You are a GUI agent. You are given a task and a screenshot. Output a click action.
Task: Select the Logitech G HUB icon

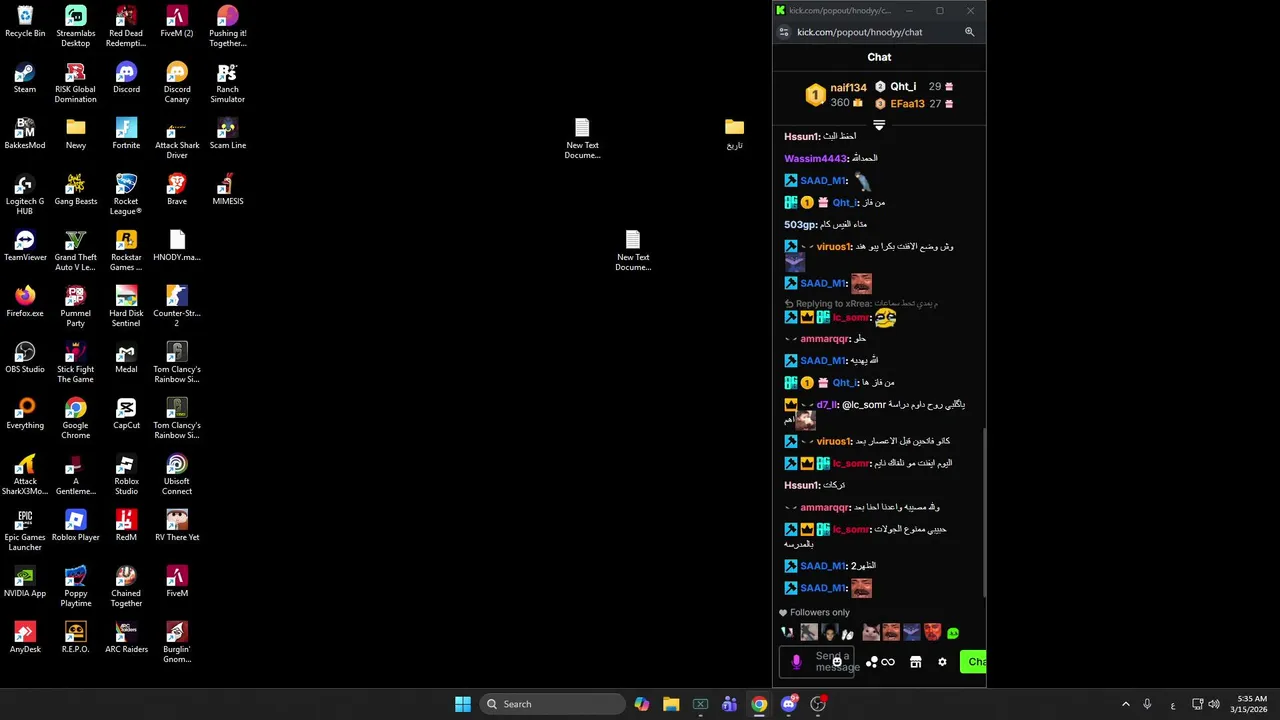click(25, 194)
